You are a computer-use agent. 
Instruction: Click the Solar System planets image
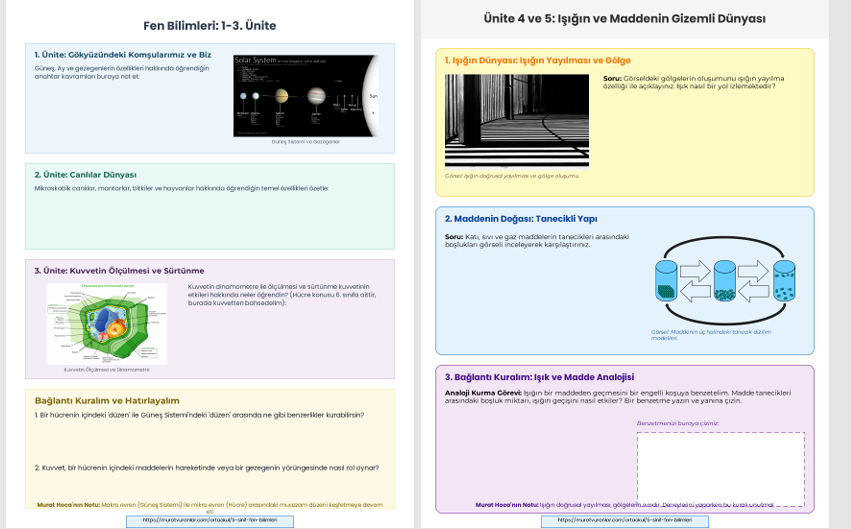point(305,95)
